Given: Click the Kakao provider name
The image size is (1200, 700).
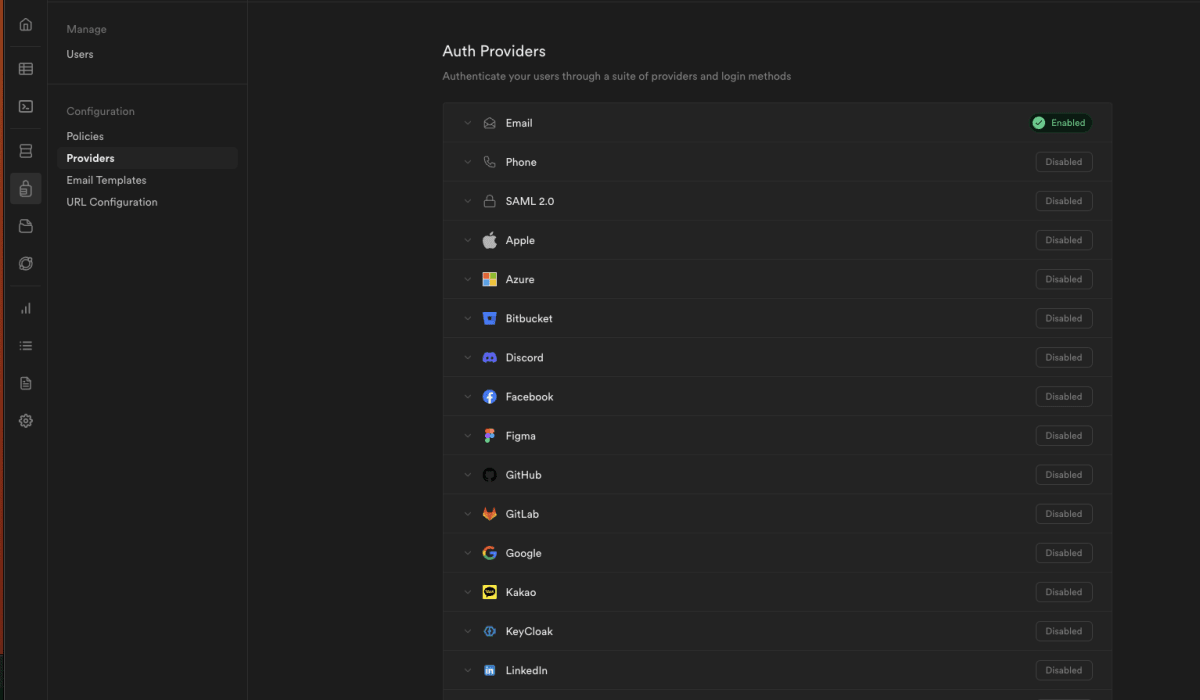Looking at the screenshot, I should 521,592.
